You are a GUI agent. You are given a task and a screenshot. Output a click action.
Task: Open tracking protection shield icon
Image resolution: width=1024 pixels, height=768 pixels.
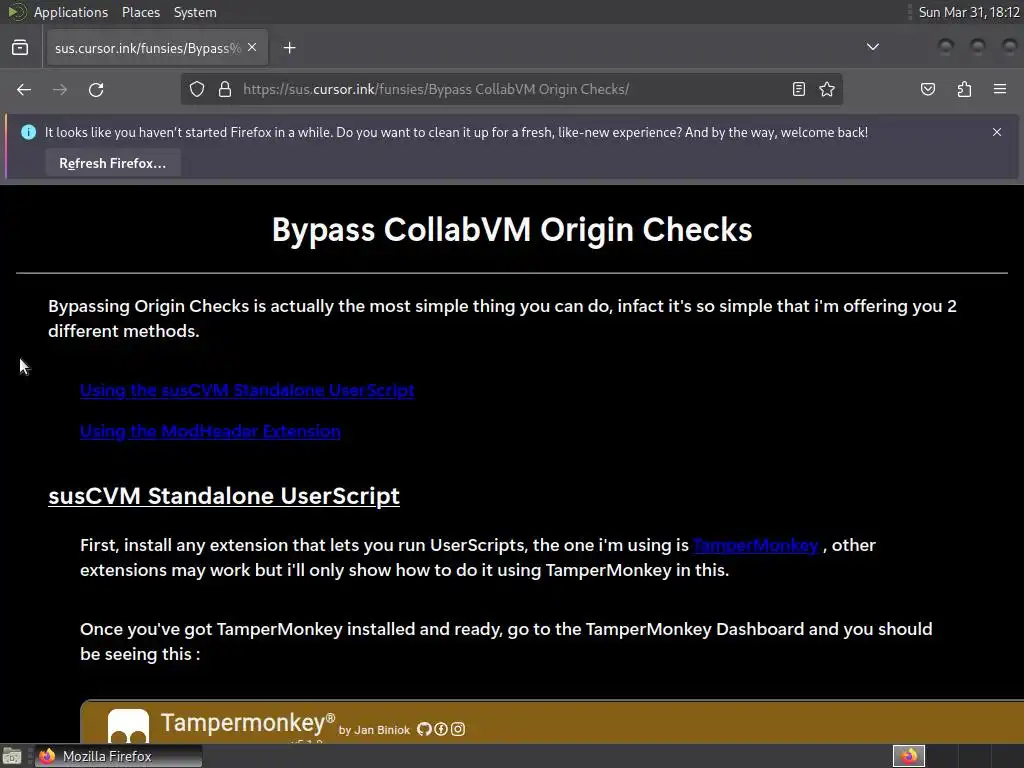click(197, 89)
